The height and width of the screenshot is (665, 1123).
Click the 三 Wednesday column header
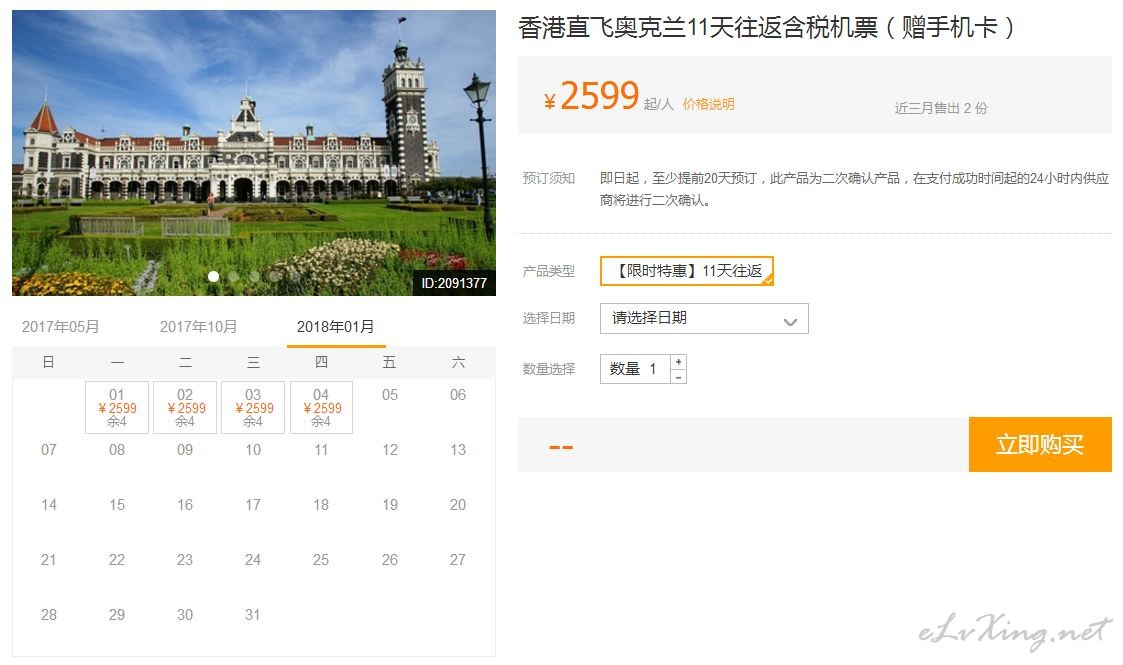pos(253,362)
